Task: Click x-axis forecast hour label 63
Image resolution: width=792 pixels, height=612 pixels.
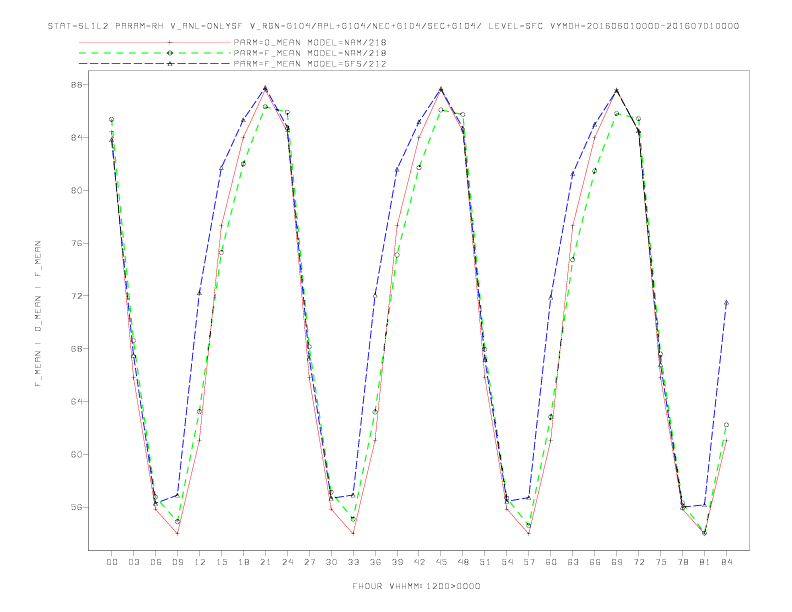Action: [x=573, y=562]
